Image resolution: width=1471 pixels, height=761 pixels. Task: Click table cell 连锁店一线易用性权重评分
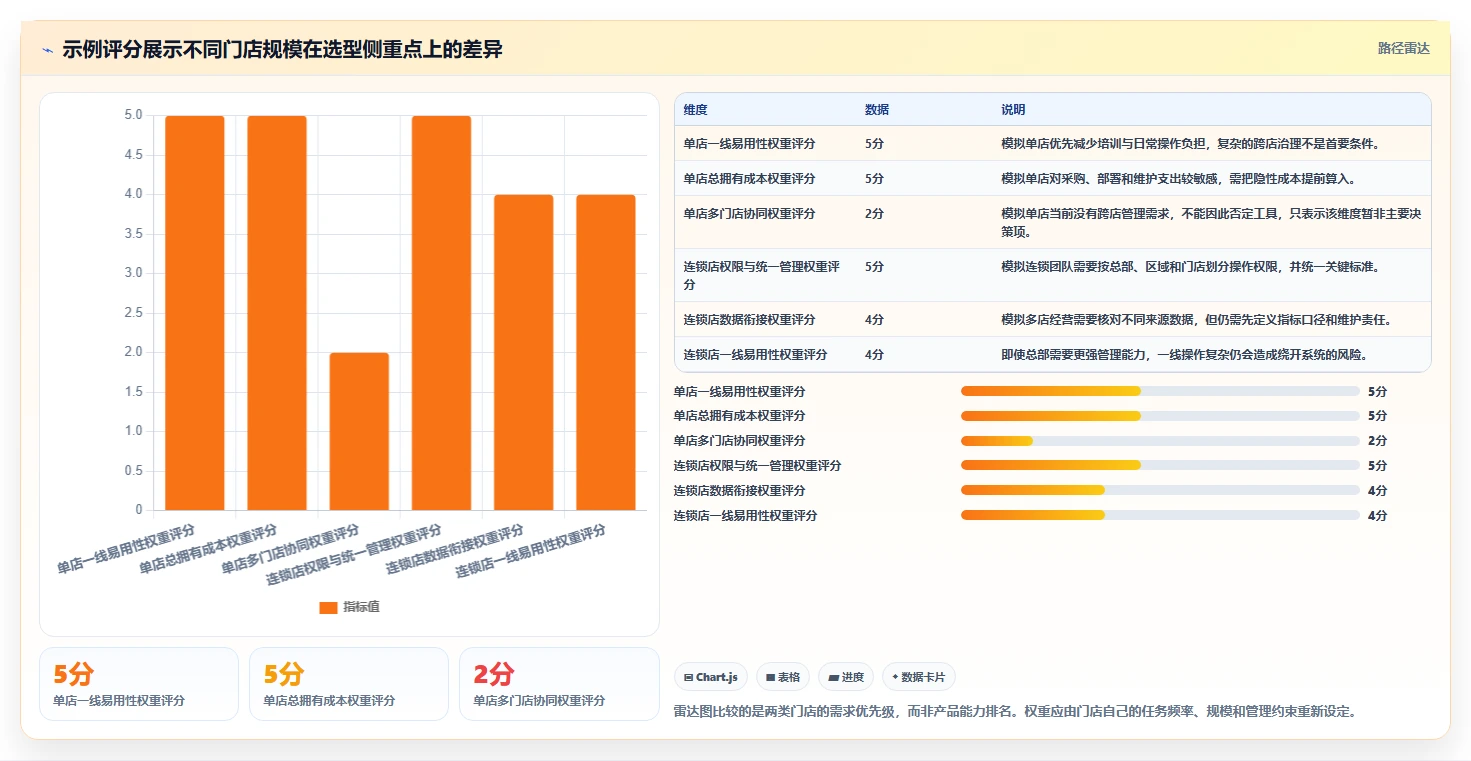[755, 354]
